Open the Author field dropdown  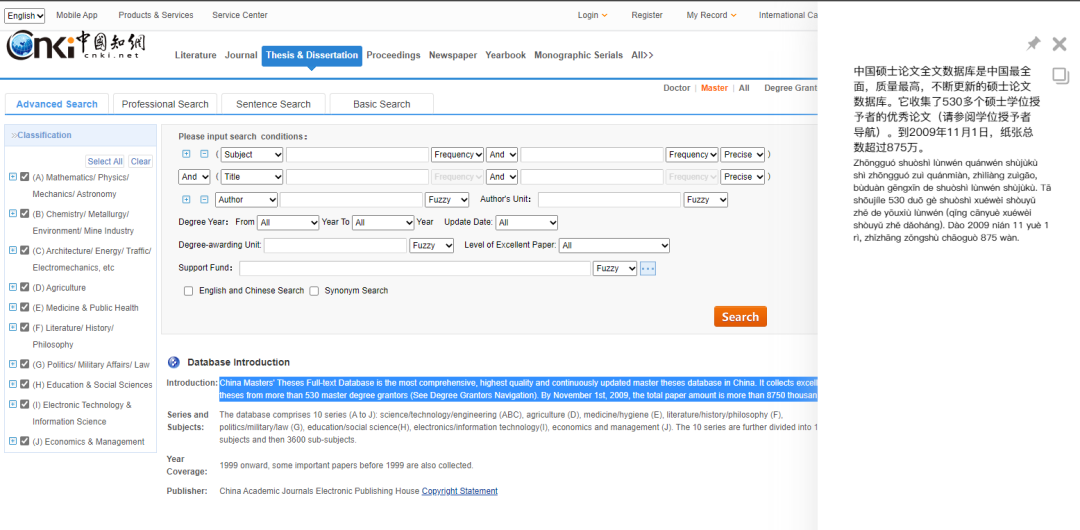tap(247, 200)
